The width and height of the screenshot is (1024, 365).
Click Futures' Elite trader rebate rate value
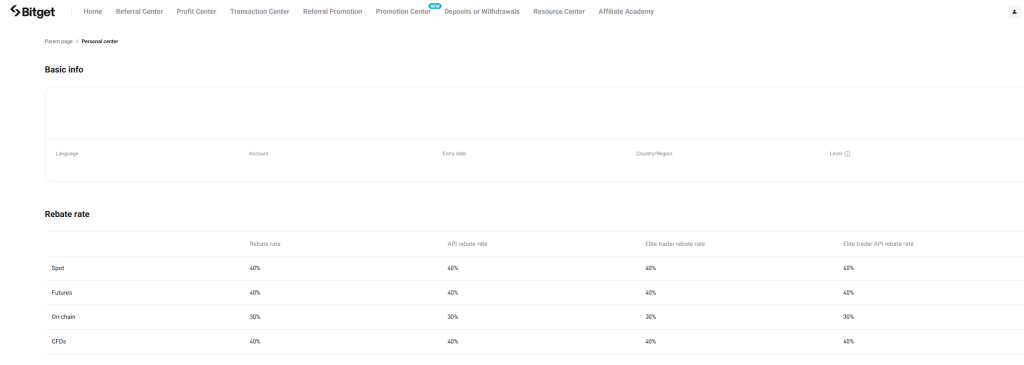(x=650, y=293)
